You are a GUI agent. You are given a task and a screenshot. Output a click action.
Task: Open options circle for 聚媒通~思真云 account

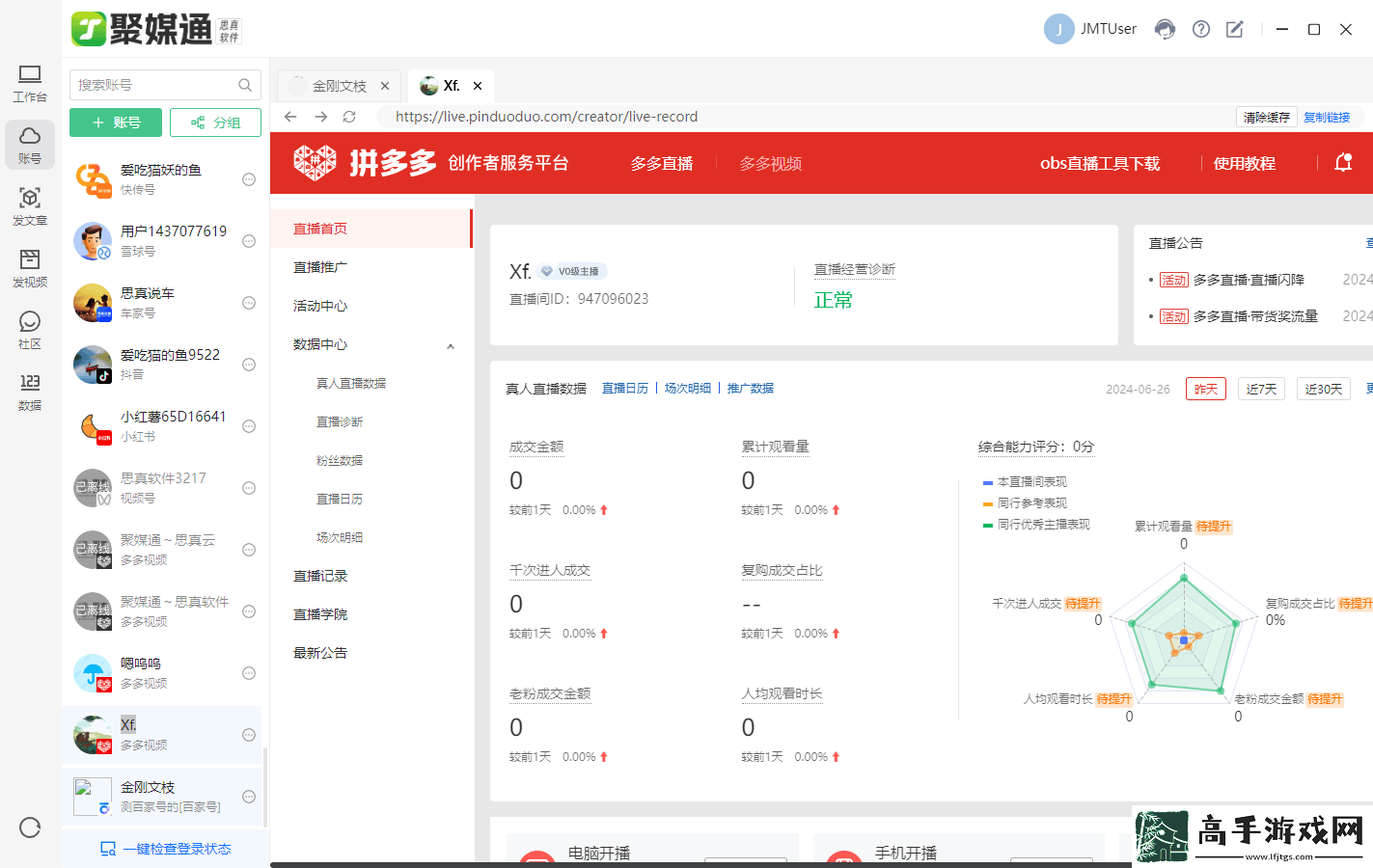tap(249, 550)
